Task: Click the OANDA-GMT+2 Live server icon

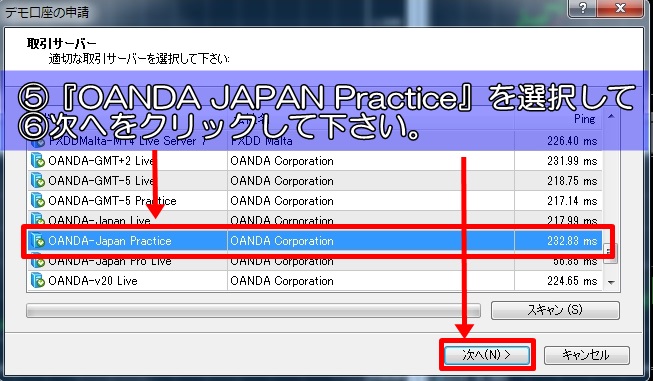Action: pyautogui.click(x=38, y=160)
